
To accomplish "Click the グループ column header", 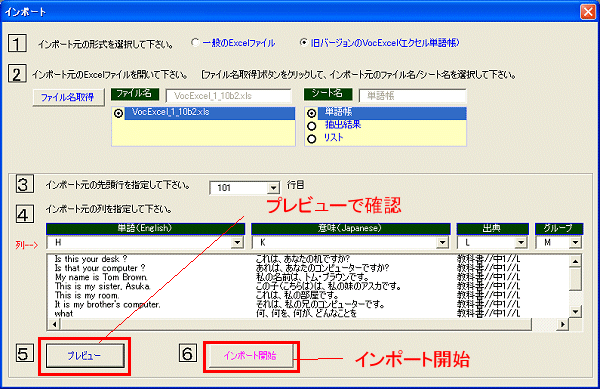I will tap(559, 229).
